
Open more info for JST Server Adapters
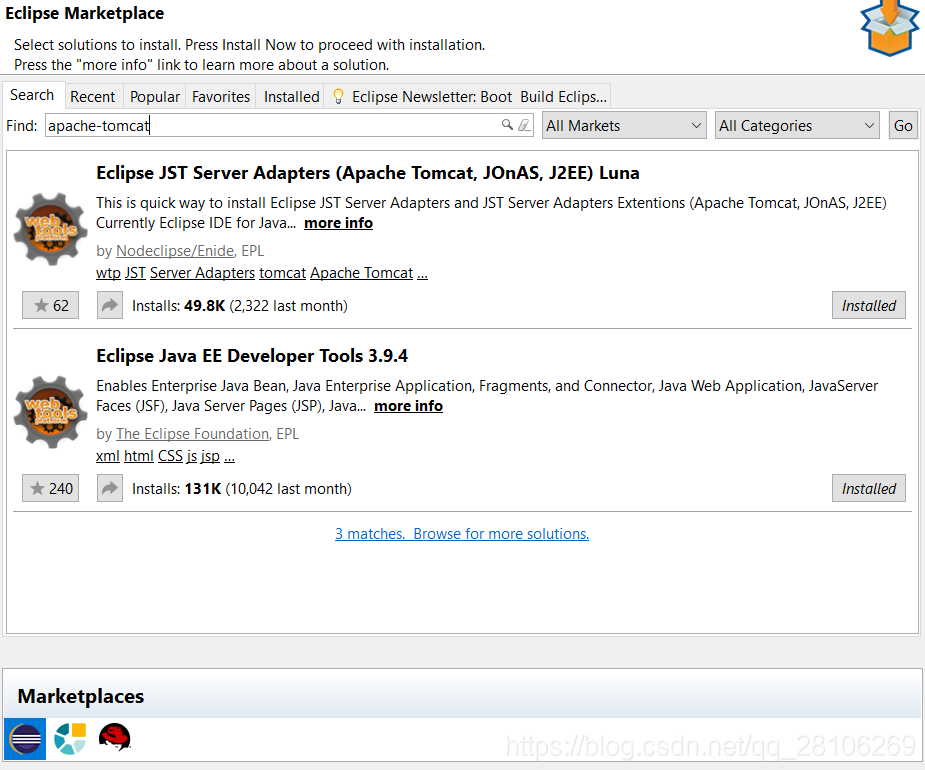point(338,223)
